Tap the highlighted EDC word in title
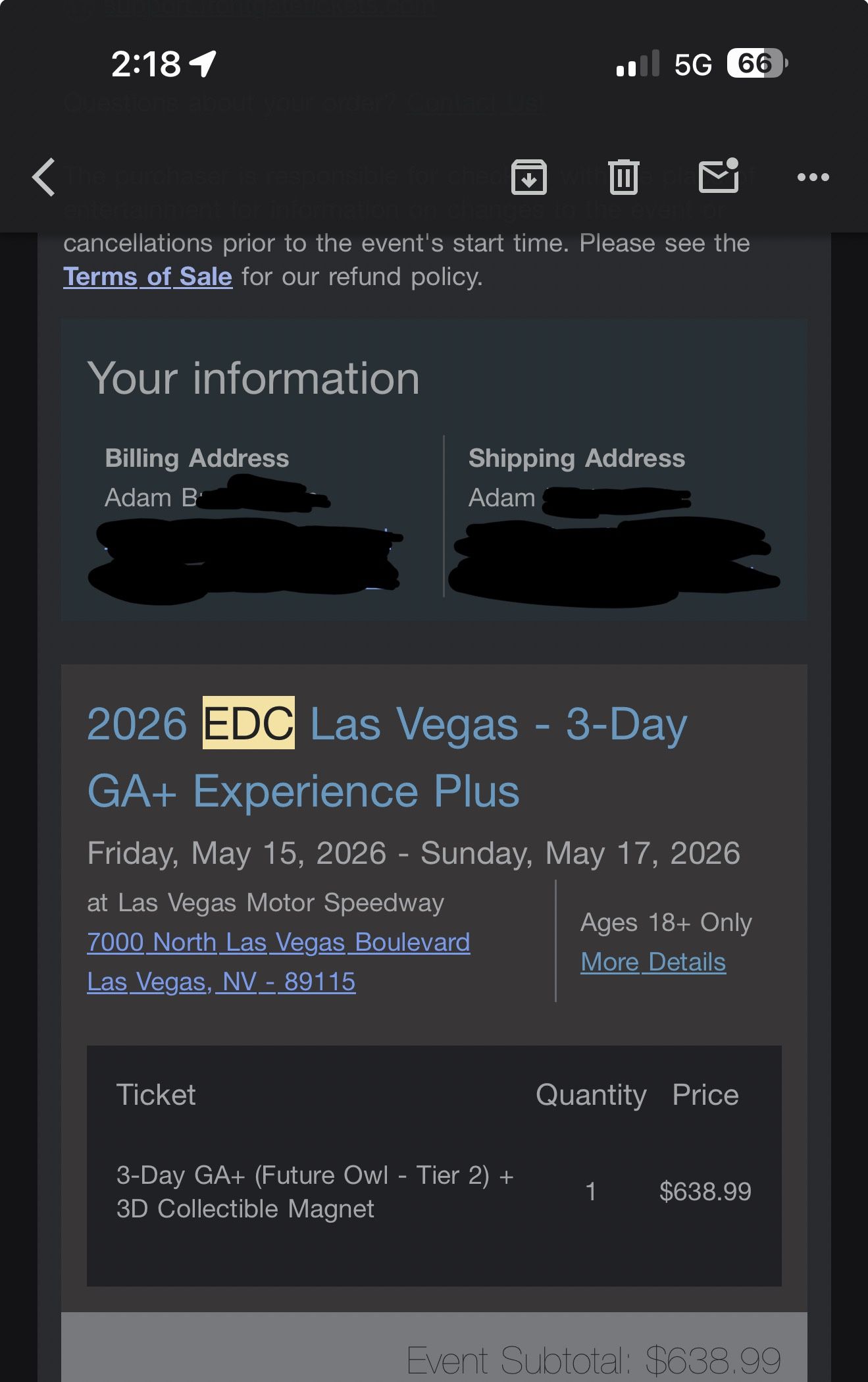Viewport: 868px width, 1382px height. [x=248, y=723]
